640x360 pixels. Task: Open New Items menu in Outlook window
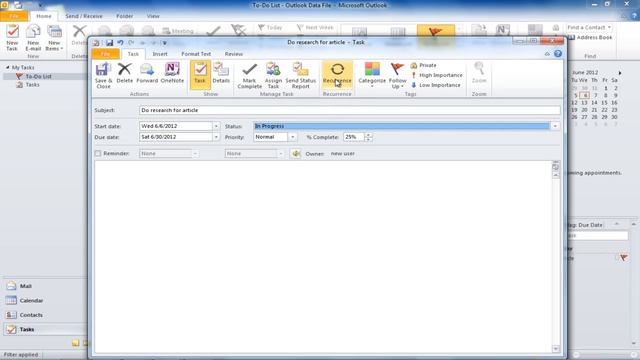pyautogui.click(x=54, y=38)
